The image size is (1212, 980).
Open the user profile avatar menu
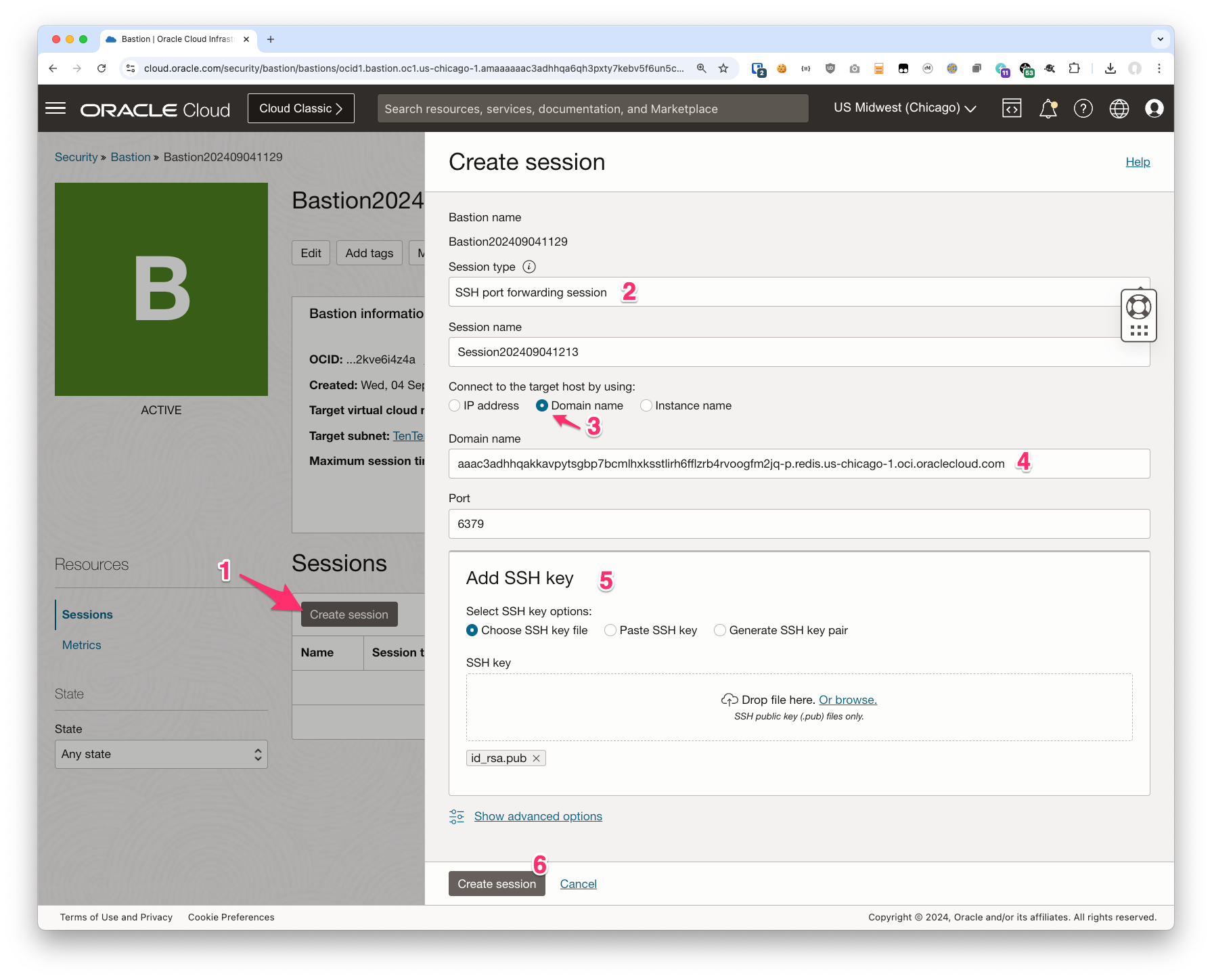1154,108
